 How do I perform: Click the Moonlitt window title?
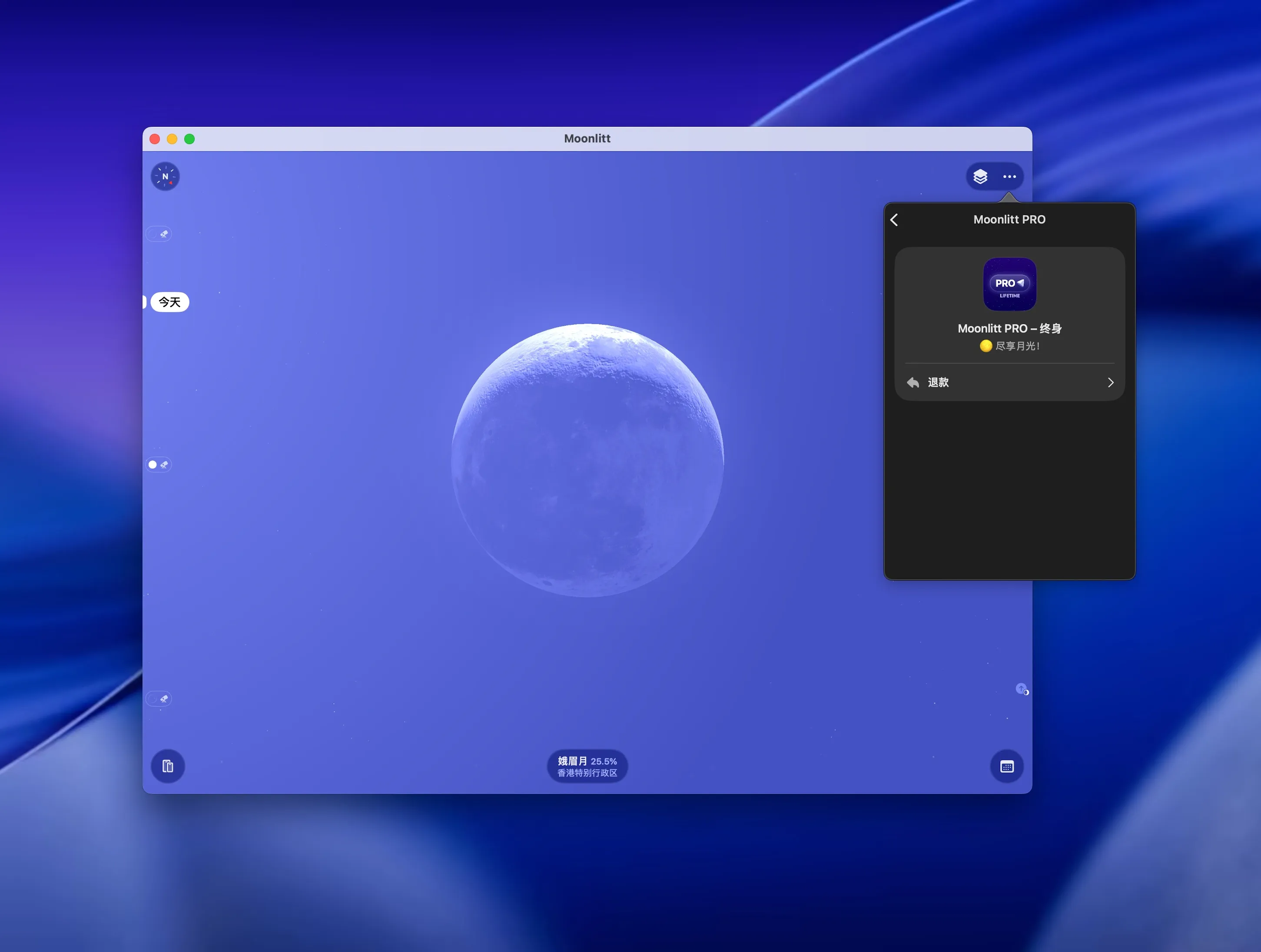587,139
